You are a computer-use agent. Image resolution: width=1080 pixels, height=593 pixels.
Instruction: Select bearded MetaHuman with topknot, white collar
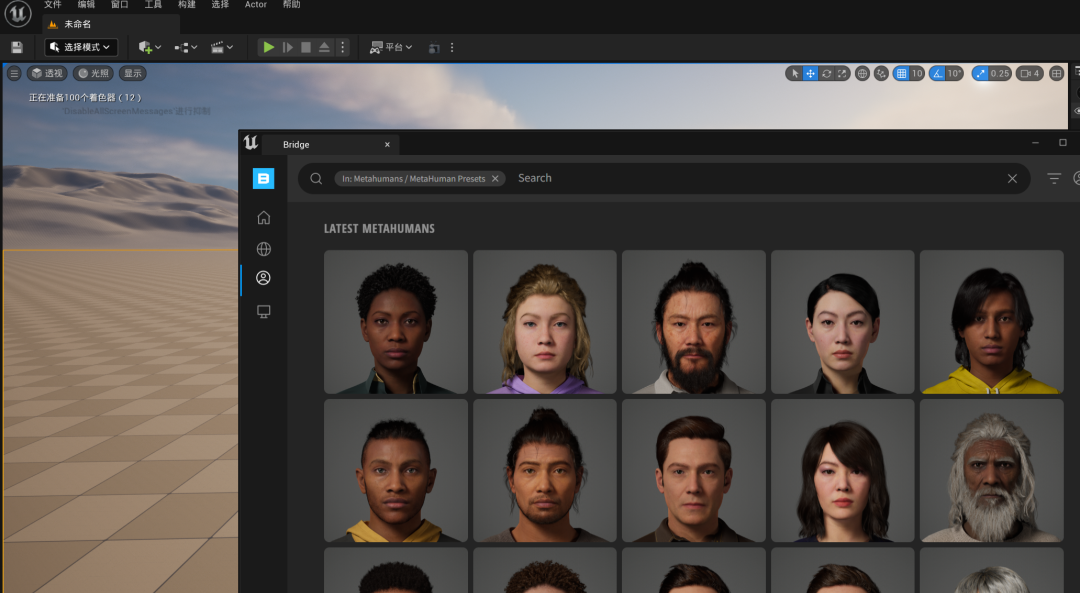[x=694, y=322]
